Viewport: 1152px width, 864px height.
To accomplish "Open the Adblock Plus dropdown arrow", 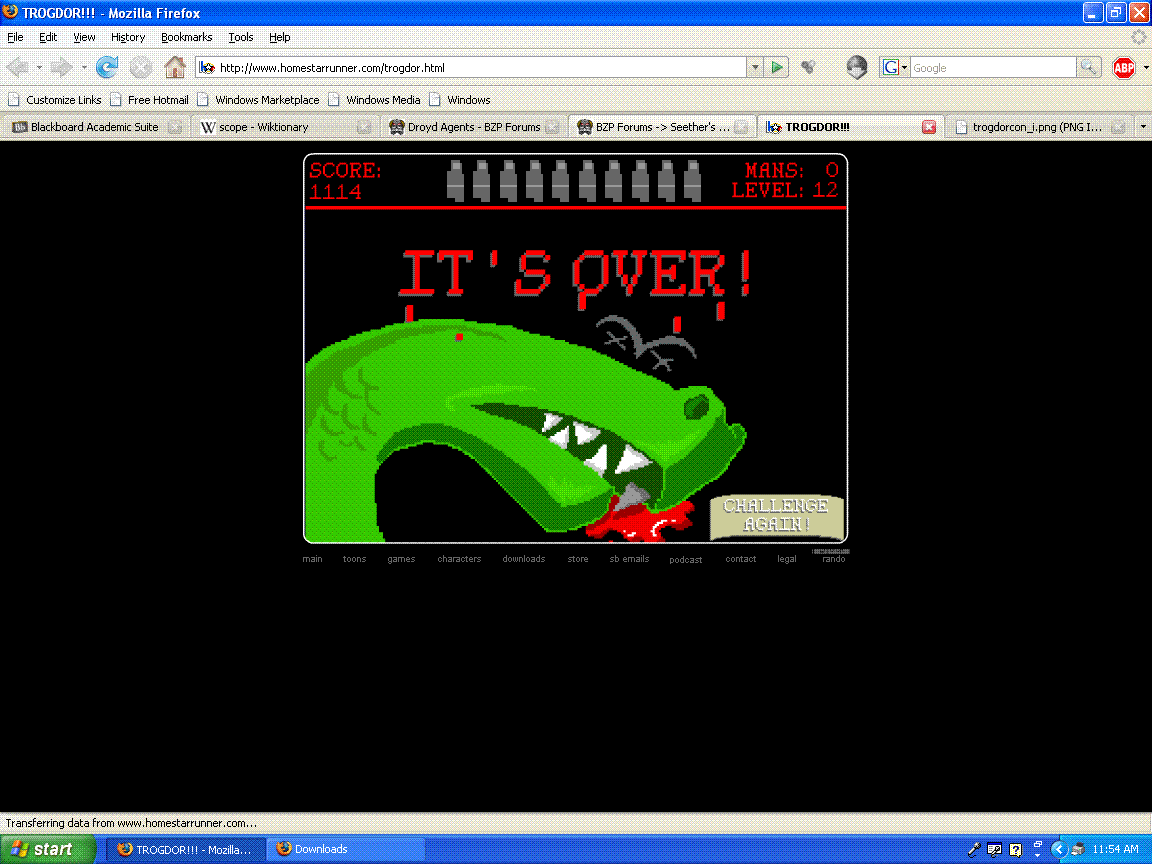I will 1145,68.
